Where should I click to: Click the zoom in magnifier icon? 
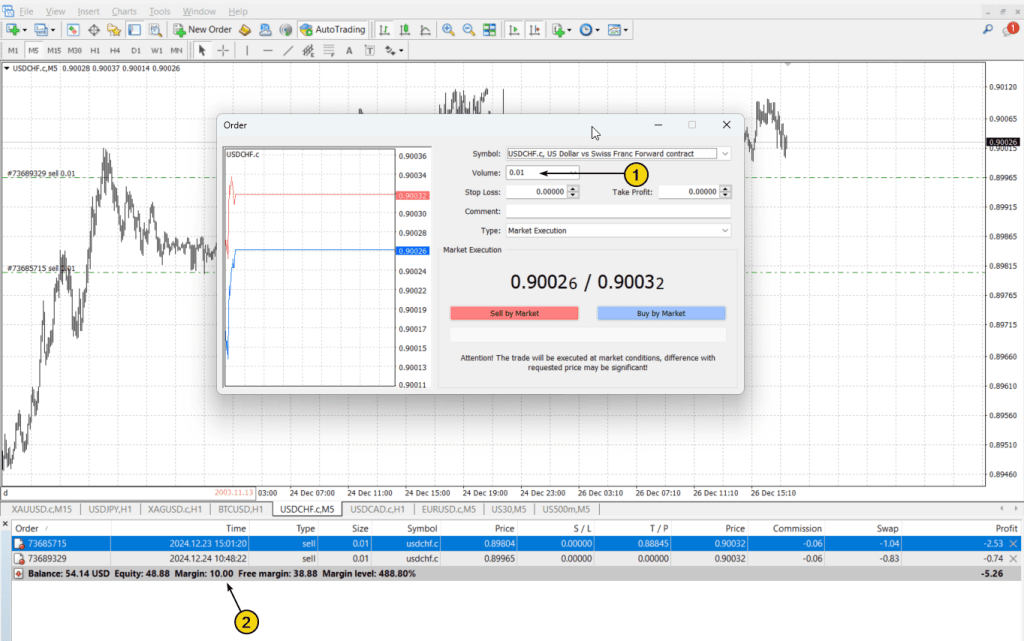pyautogui.click(x=448, y=30)
